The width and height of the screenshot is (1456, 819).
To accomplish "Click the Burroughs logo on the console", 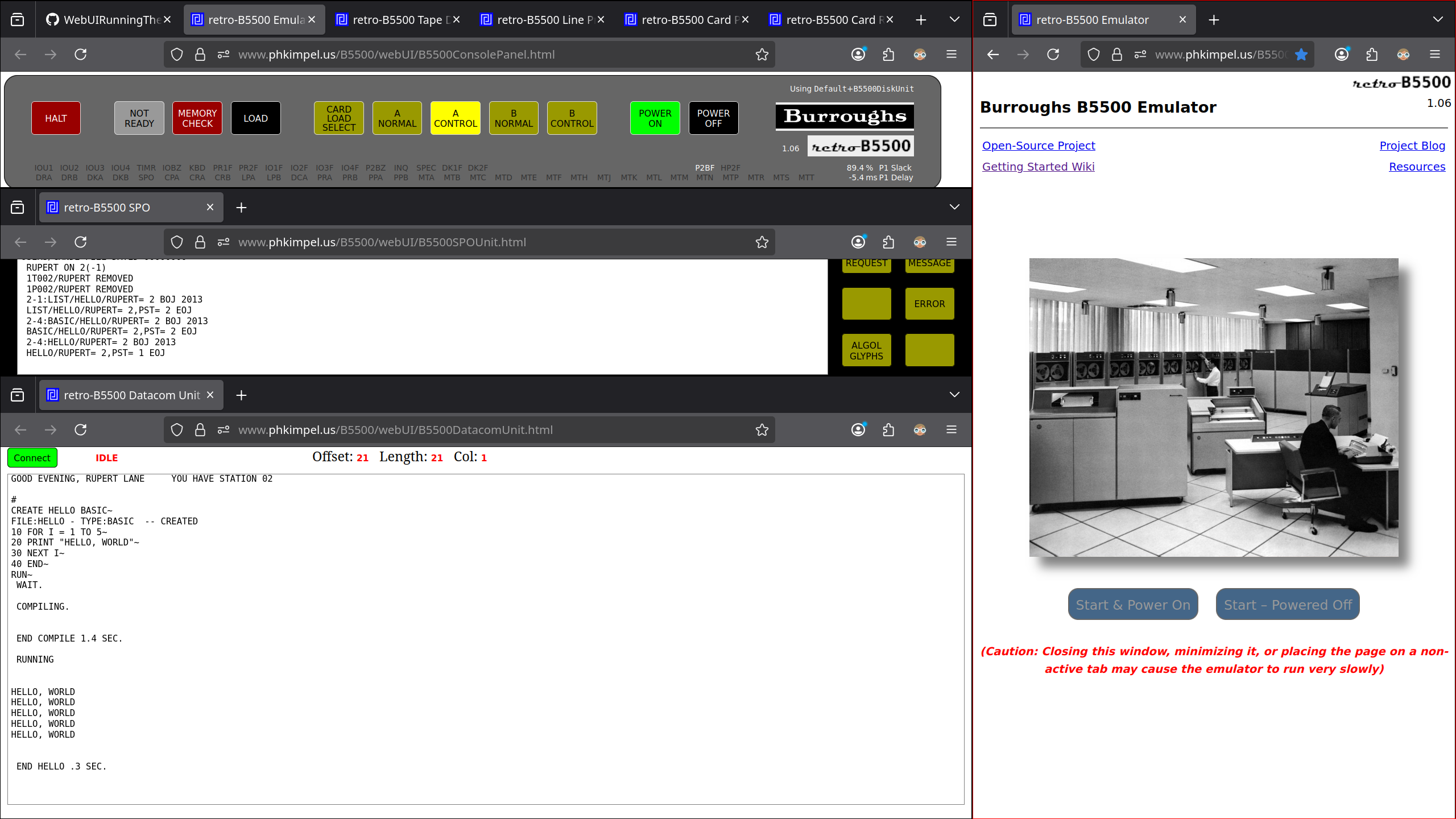I will point(845,117).
